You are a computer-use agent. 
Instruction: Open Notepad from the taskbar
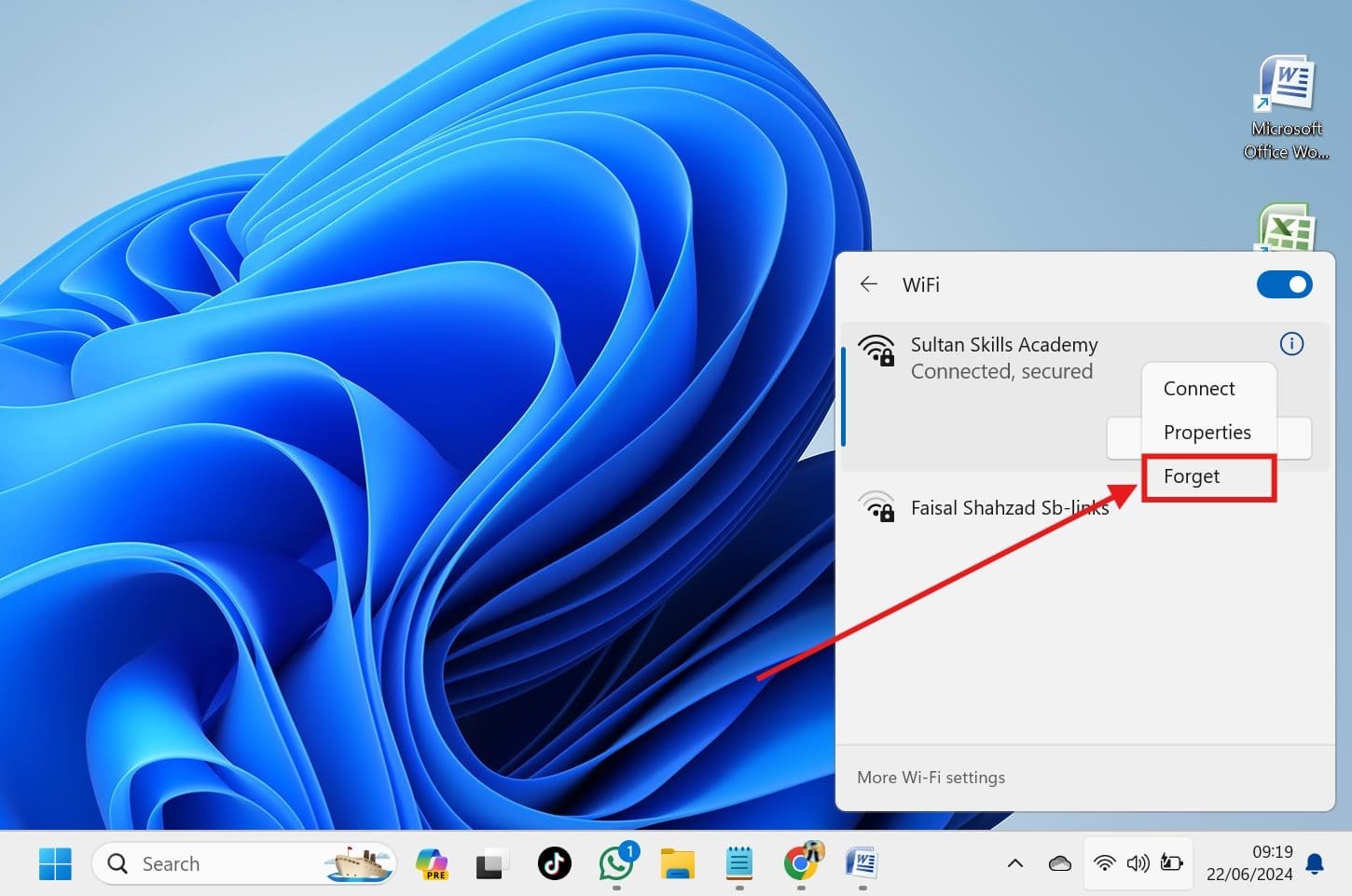[x=739, y=863]
